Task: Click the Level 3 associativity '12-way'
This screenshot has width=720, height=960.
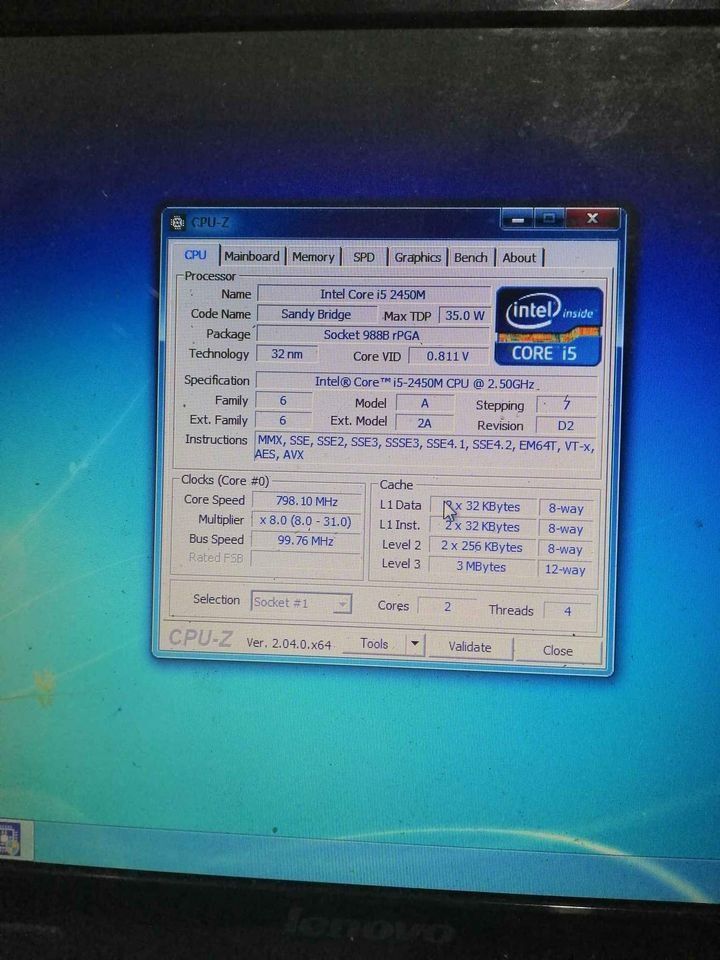Action: (566, 569)
